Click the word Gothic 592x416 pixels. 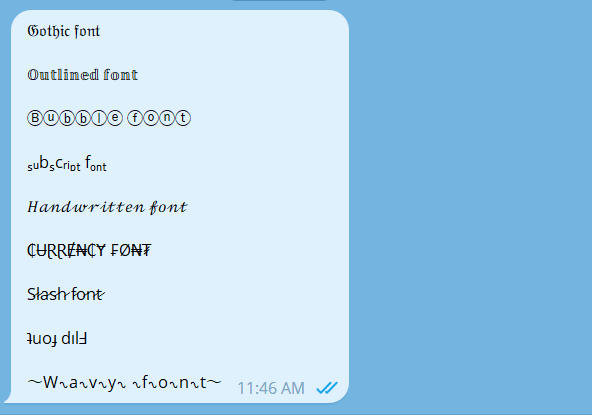(x=49, y=31)
